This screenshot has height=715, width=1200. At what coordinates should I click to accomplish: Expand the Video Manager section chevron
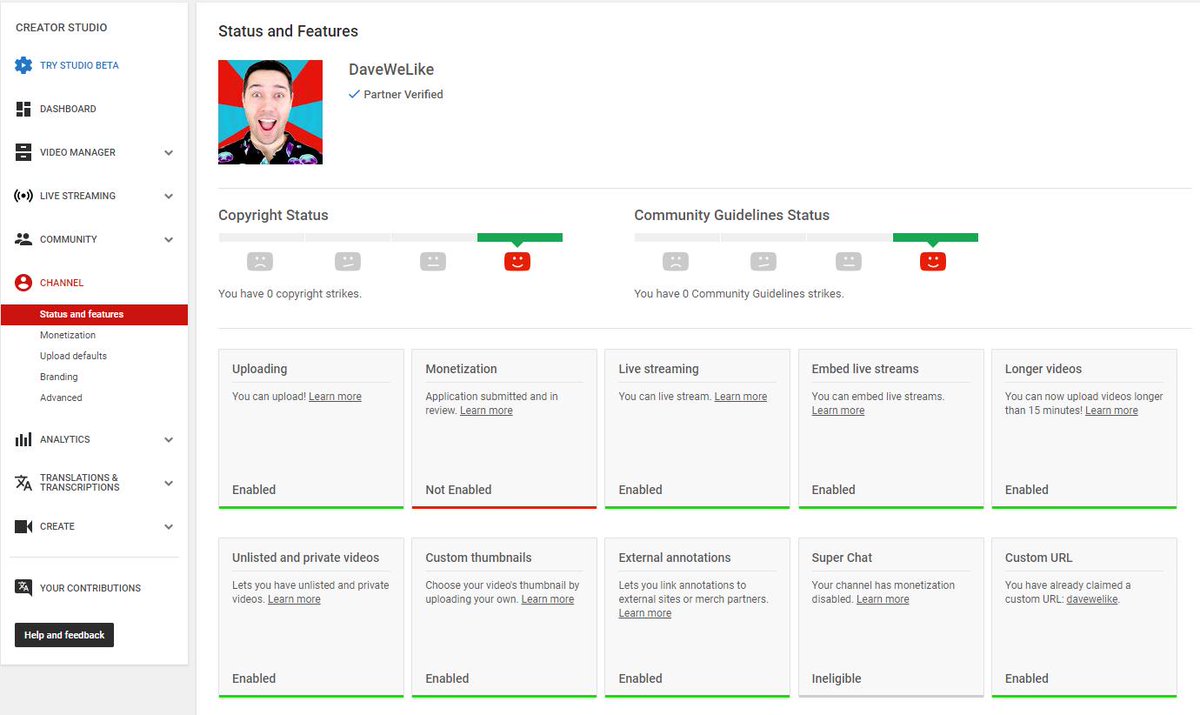pos(168,153)
